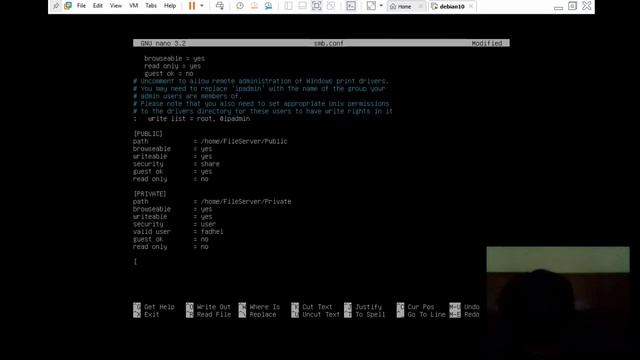Open the Help menu
Image resolution: width=640 pixels, height=360 pixels.
[170, 6]
